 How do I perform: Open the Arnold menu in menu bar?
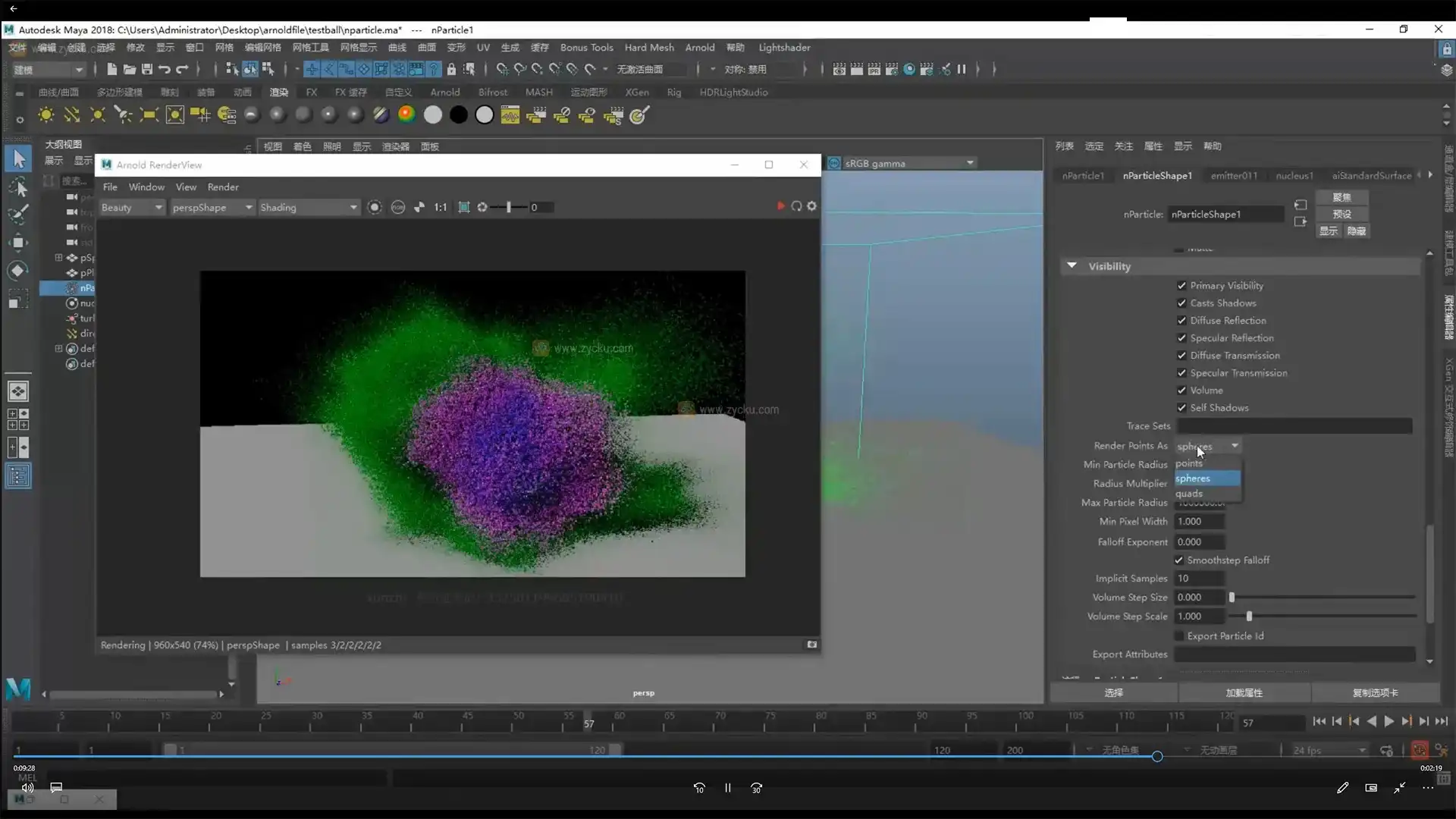point(699,47)
